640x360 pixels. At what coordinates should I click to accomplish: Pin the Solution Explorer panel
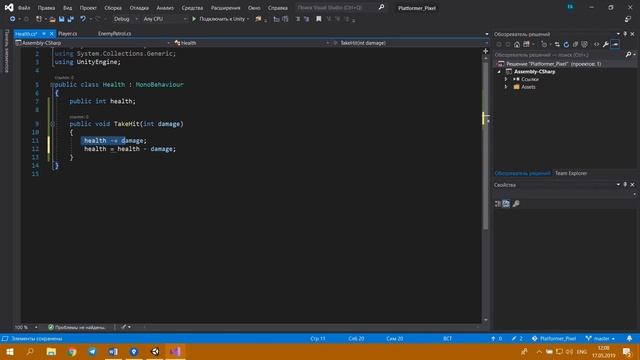coord(625,34)
